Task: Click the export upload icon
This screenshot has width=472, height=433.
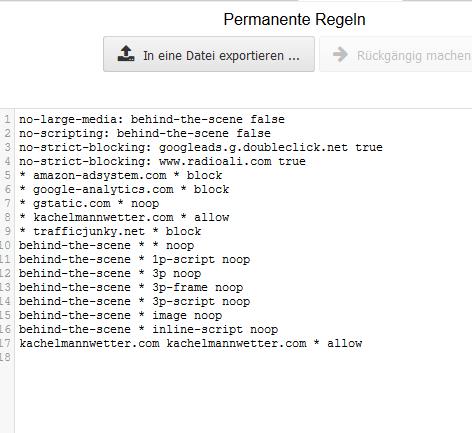Action: pyautogui.click(x=126, y=54)
